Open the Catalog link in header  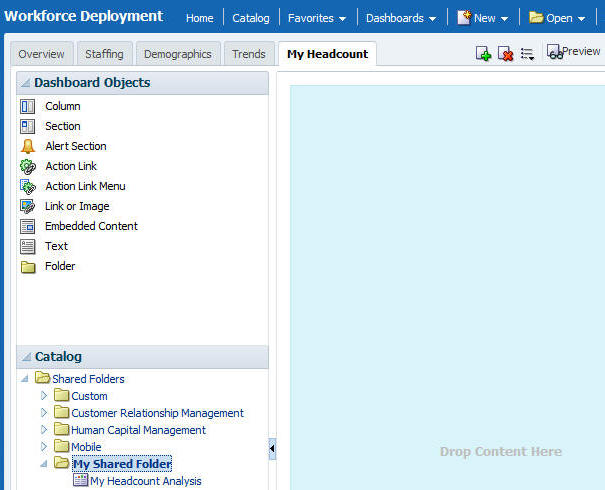(251, 18)
